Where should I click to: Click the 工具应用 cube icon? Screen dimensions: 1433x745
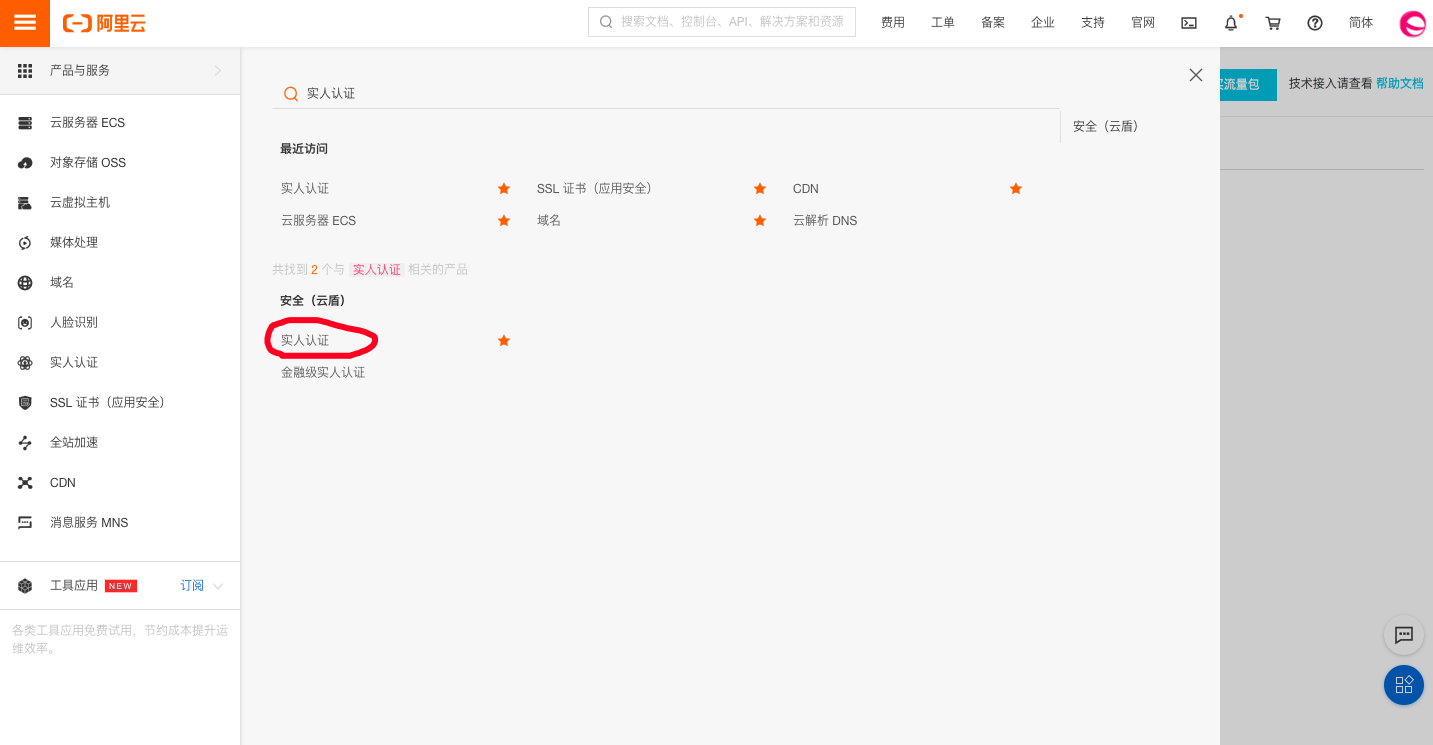[25, 586]
